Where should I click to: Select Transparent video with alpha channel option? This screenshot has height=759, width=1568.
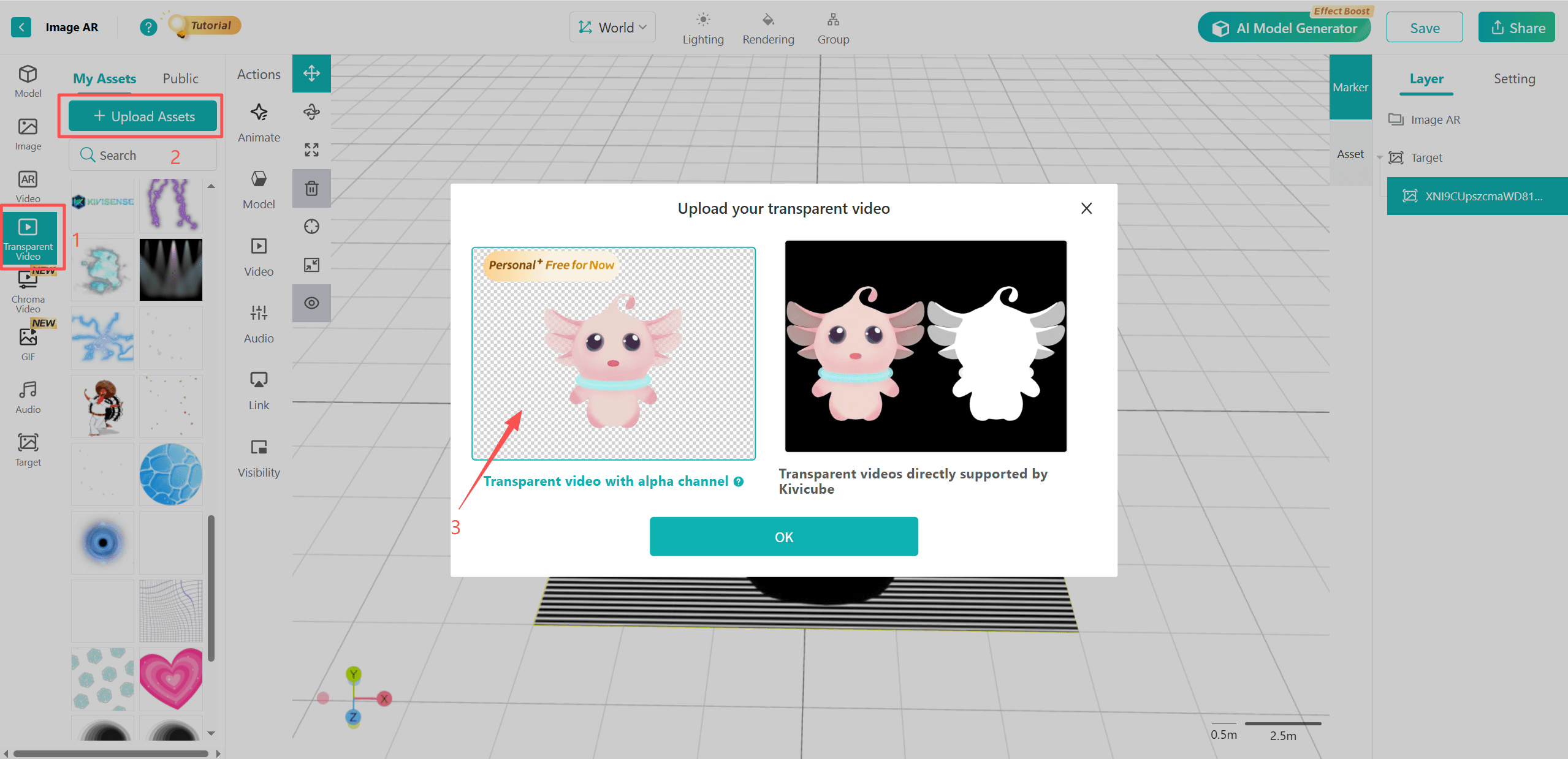(613, 353)
